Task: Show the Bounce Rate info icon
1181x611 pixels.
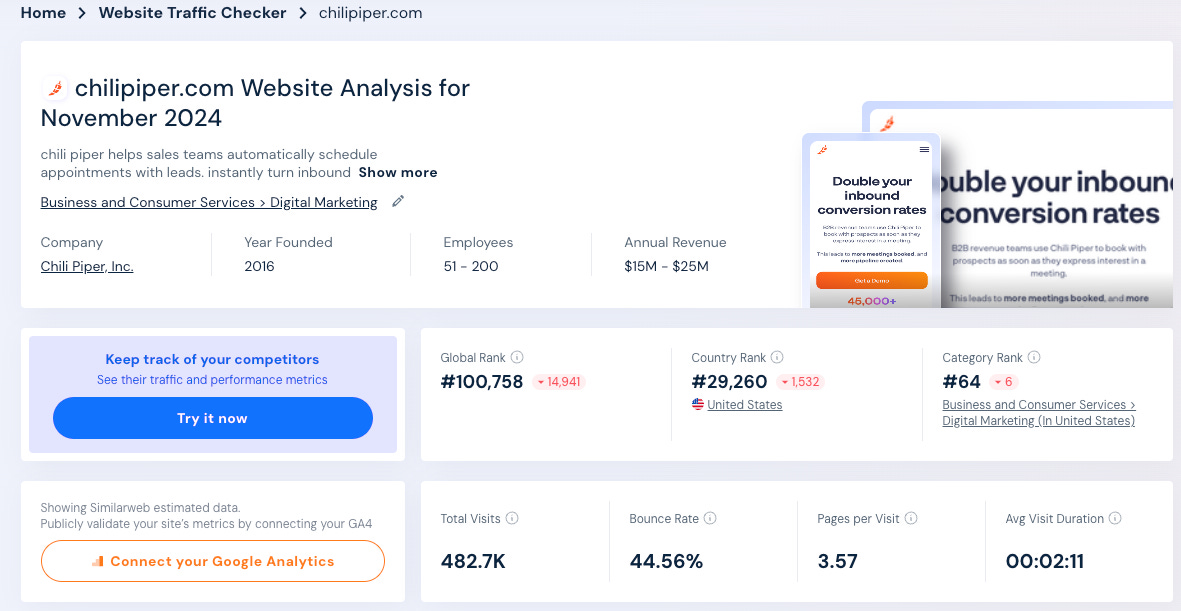Action: (710, 518)
